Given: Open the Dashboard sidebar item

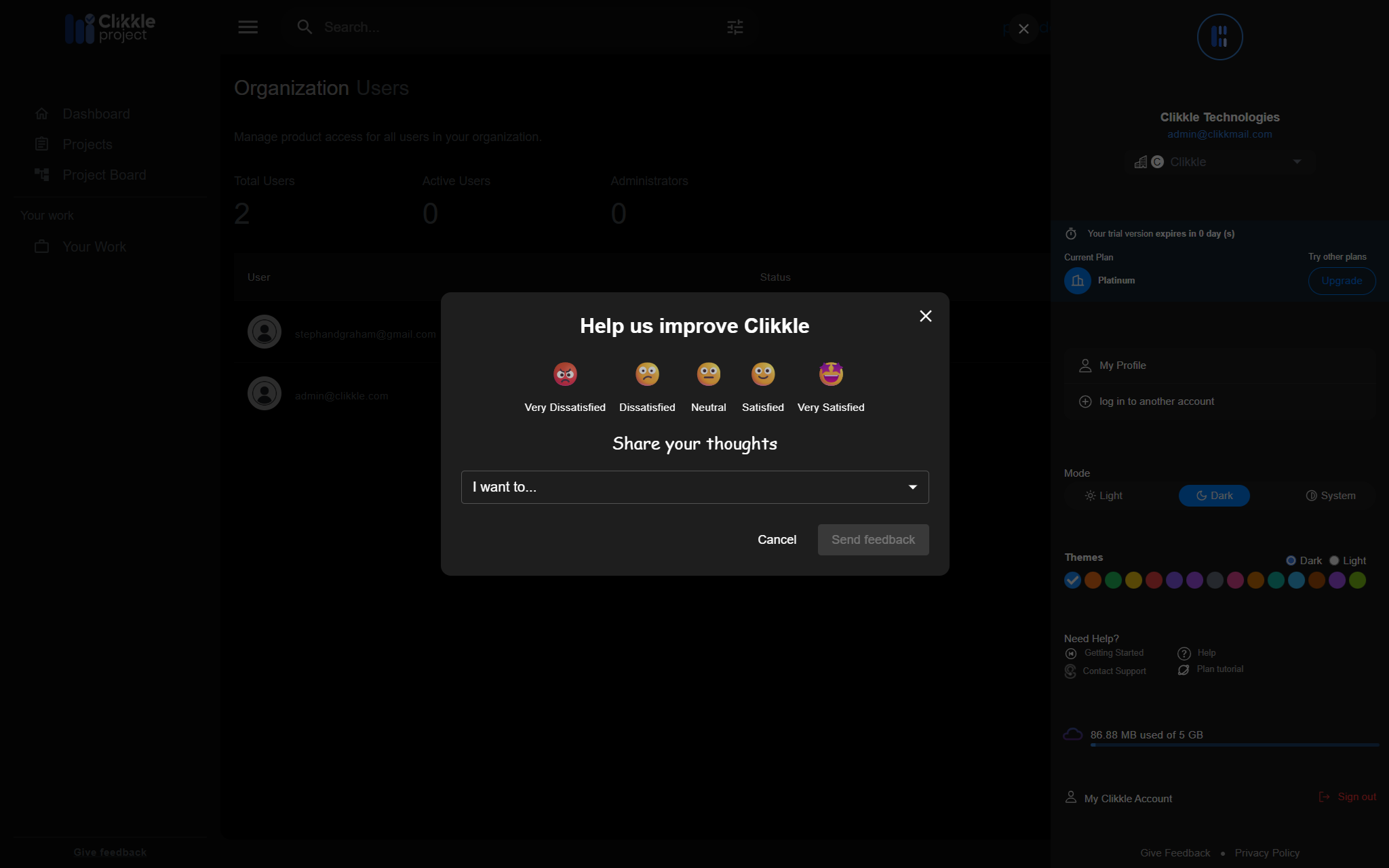Looking at the screenshot, I should tap(96, 114).
